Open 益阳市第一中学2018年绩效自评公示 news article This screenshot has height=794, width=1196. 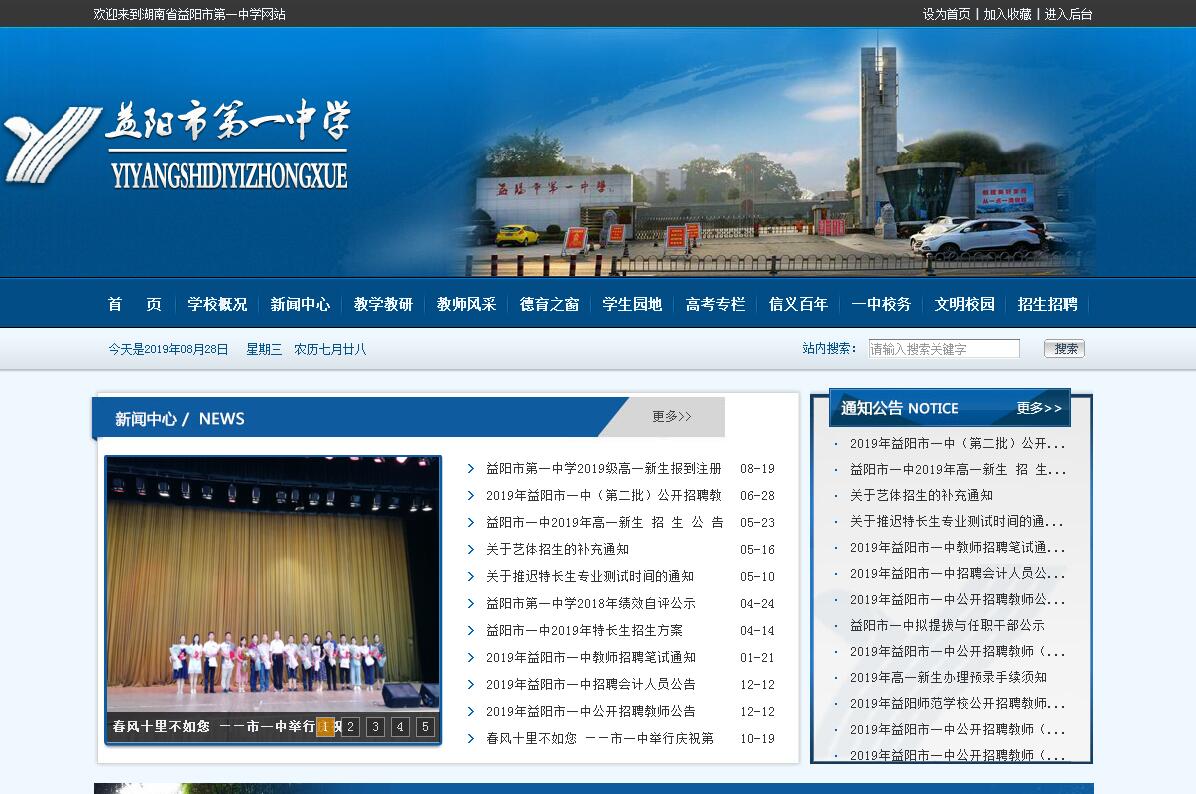(590, 604)
